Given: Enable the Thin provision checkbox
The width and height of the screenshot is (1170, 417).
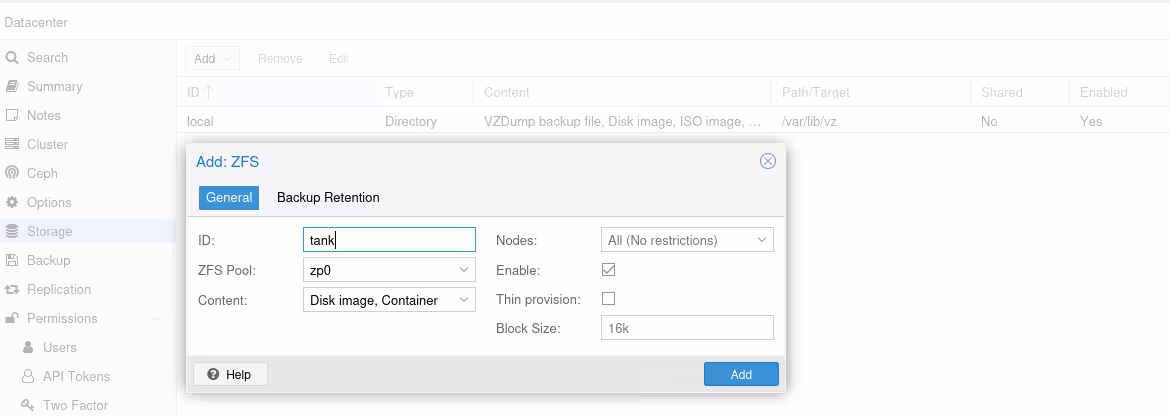Looking at the screenshot, I should point(608,299).
